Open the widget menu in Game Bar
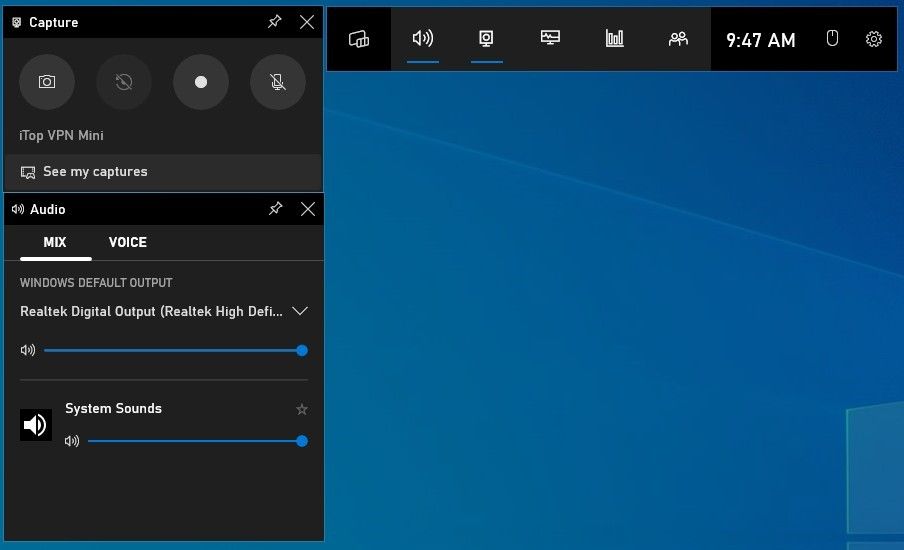The height and width of the screenshot is (550, 904). click(x=359, y=39)
